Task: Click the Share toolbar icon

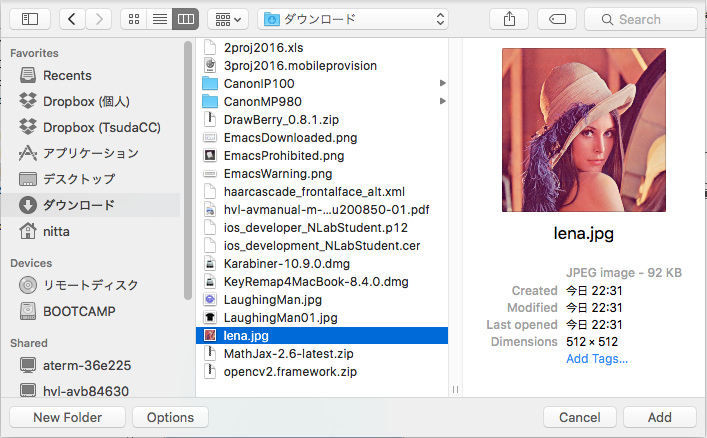Action: 509,18
